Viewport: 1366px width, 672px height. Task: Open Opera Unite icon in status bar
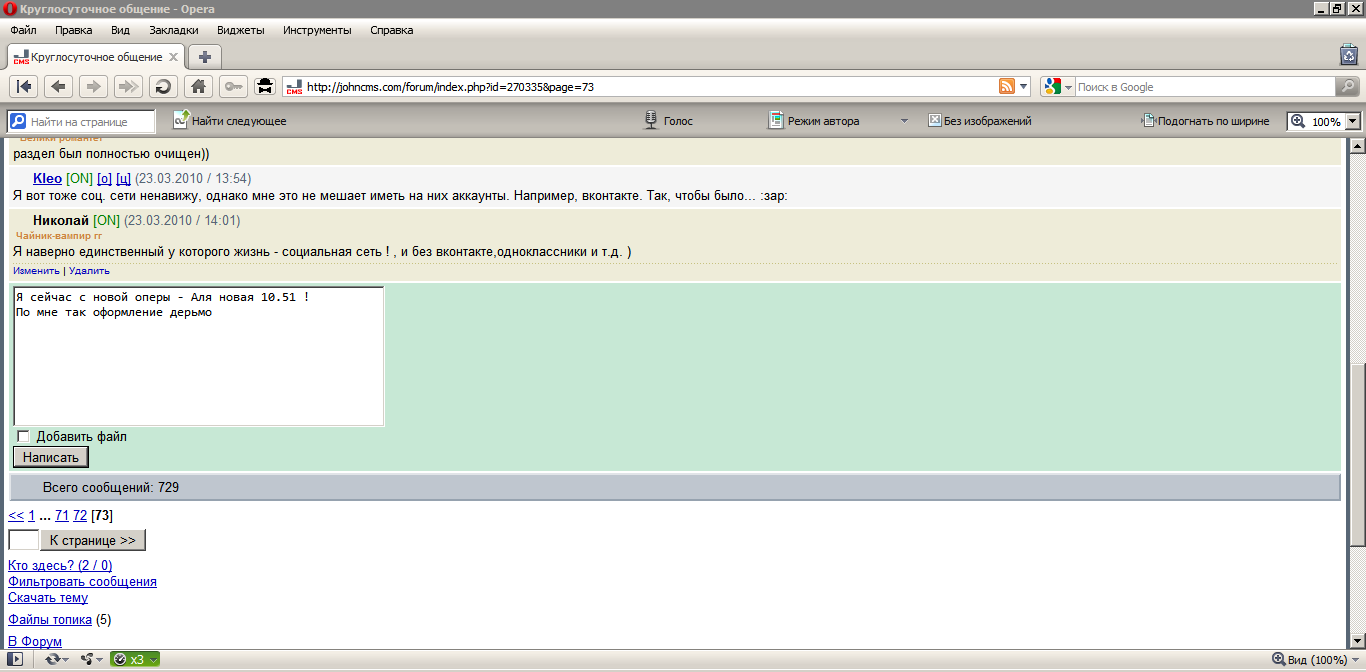coord(87,659)
